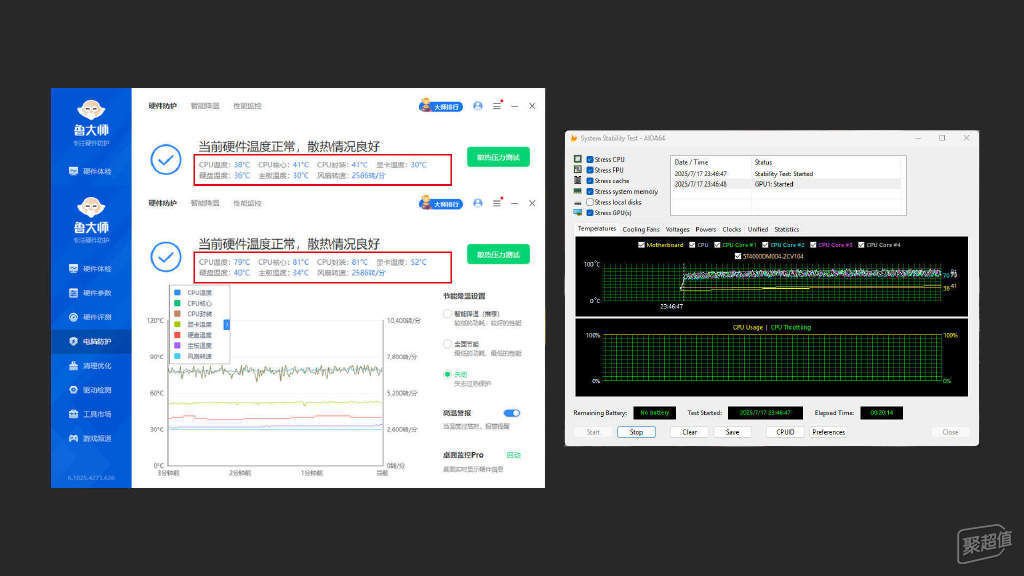Enable Stress local disks in AIDA64
1024x576 pixels.
coord(590,202)
